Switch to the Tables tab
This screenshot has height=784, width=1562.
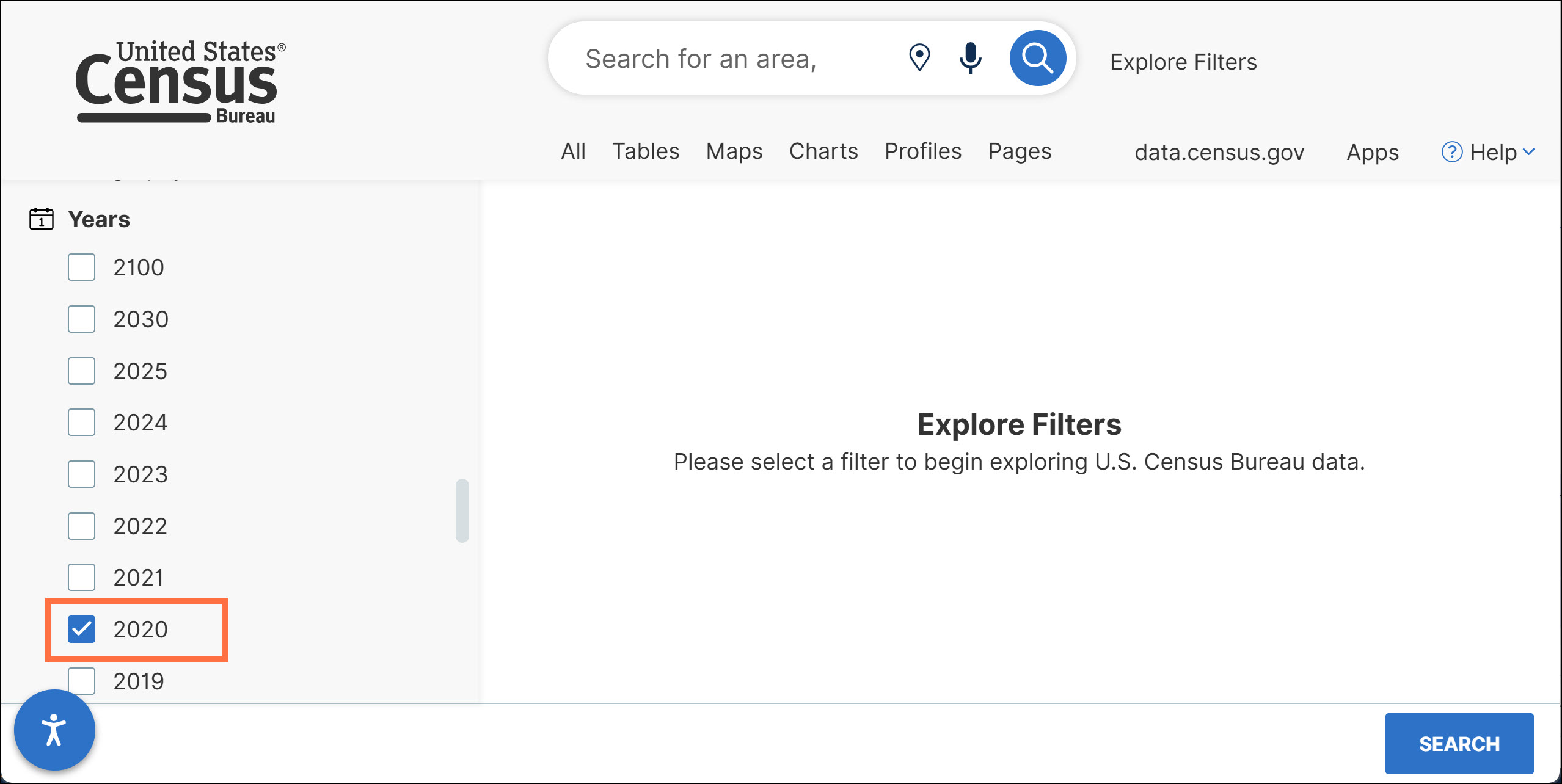tap(646, 151)
